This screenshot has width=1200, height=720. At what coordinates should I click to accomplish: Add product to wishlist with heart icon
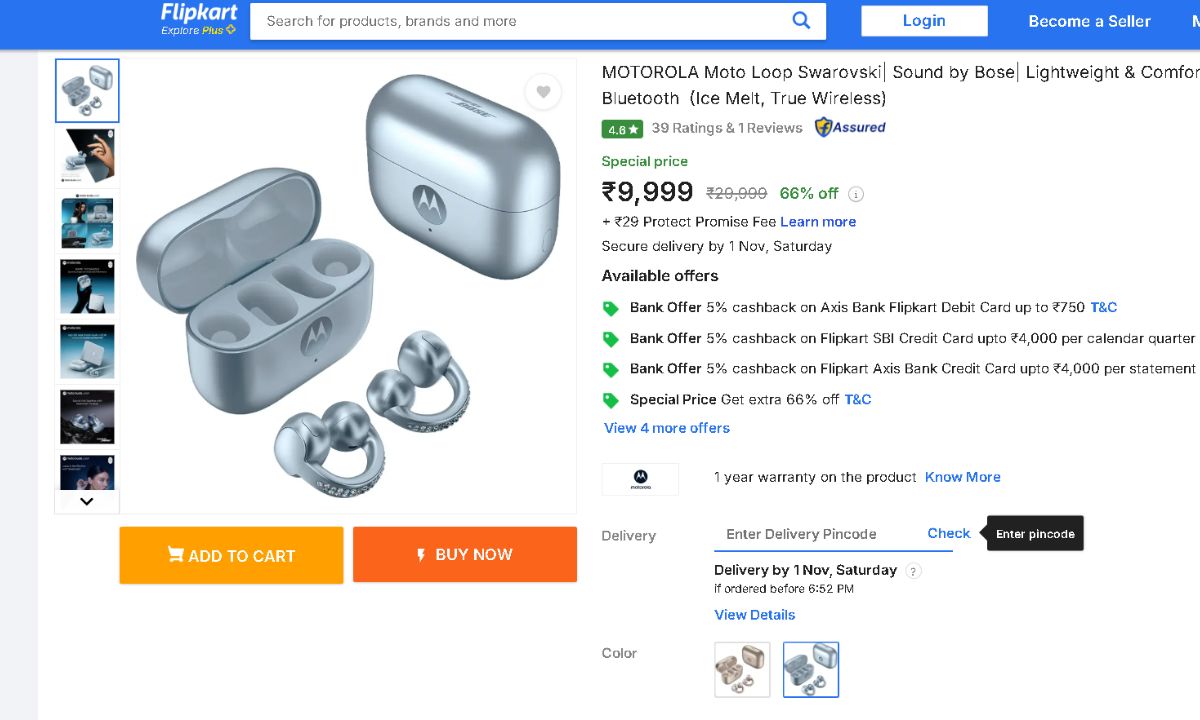(543, 92)
